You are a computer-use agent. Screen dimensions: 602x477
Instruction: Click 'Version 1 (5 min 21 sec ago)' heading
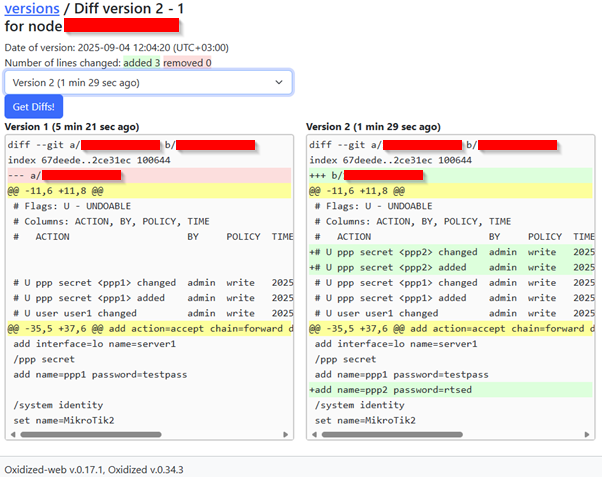(72, 127)
